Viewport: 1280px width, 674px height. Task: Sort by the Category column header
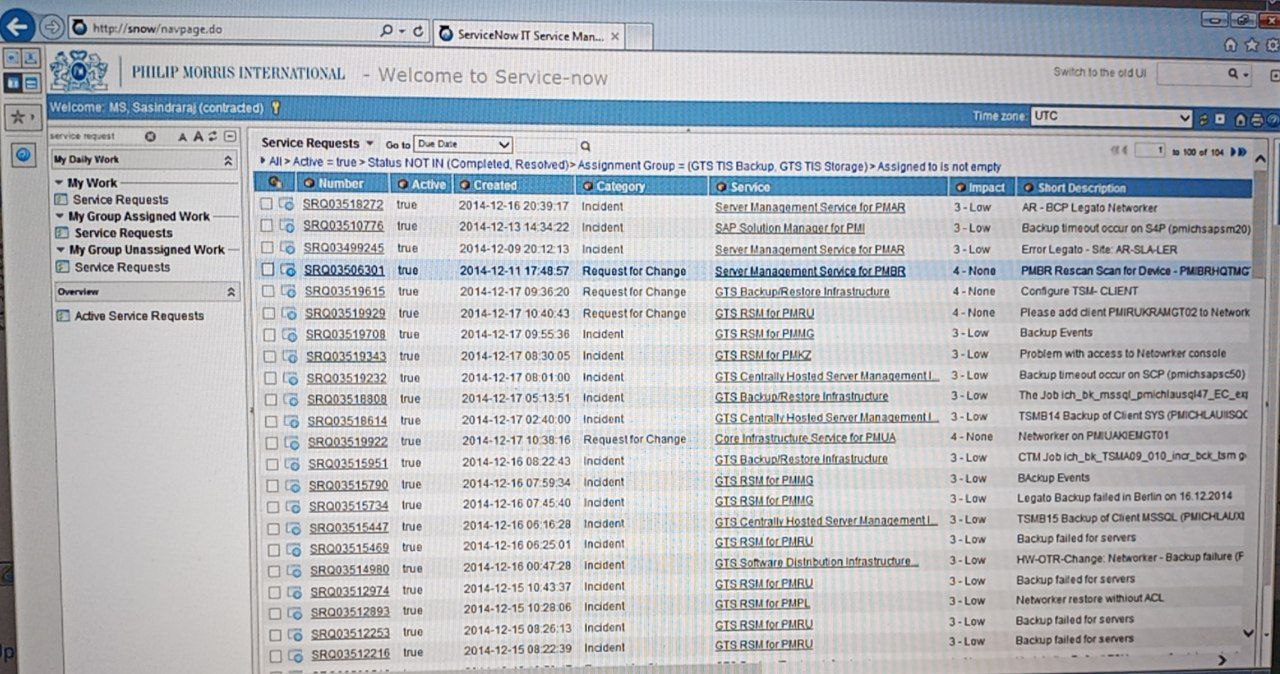click(x=620, y=186)
